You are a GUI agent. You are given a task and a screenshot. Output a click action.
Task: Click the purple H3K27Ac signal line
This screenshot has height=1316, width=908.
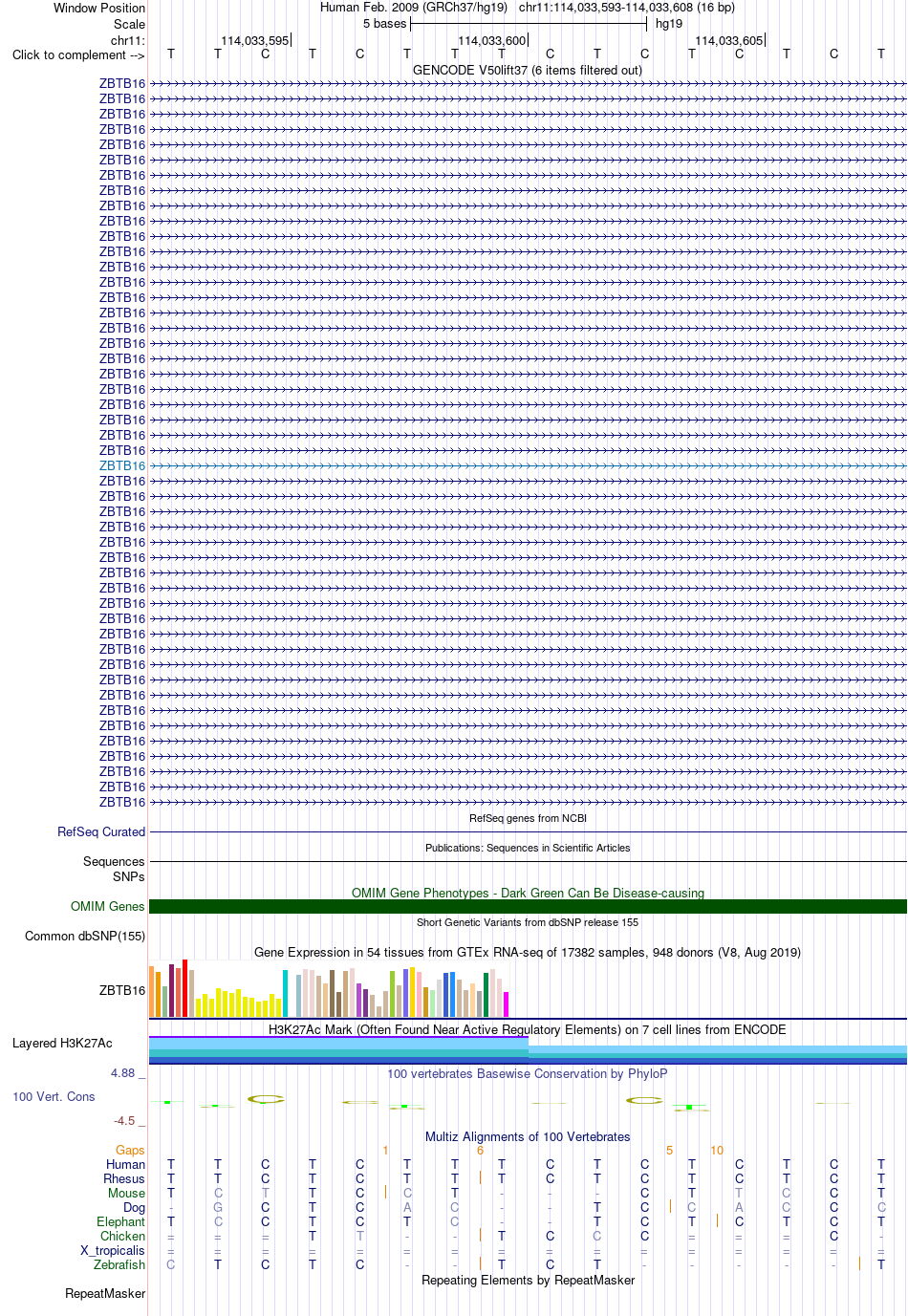338,1037
